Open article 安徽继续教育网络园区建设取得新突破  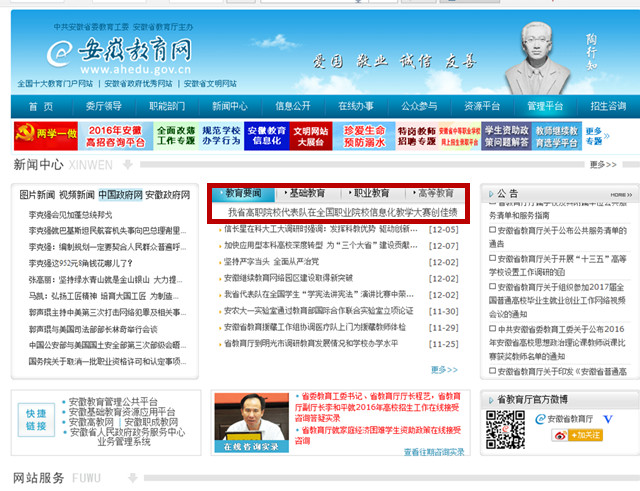pyautogui.click(x=288, y=278)
